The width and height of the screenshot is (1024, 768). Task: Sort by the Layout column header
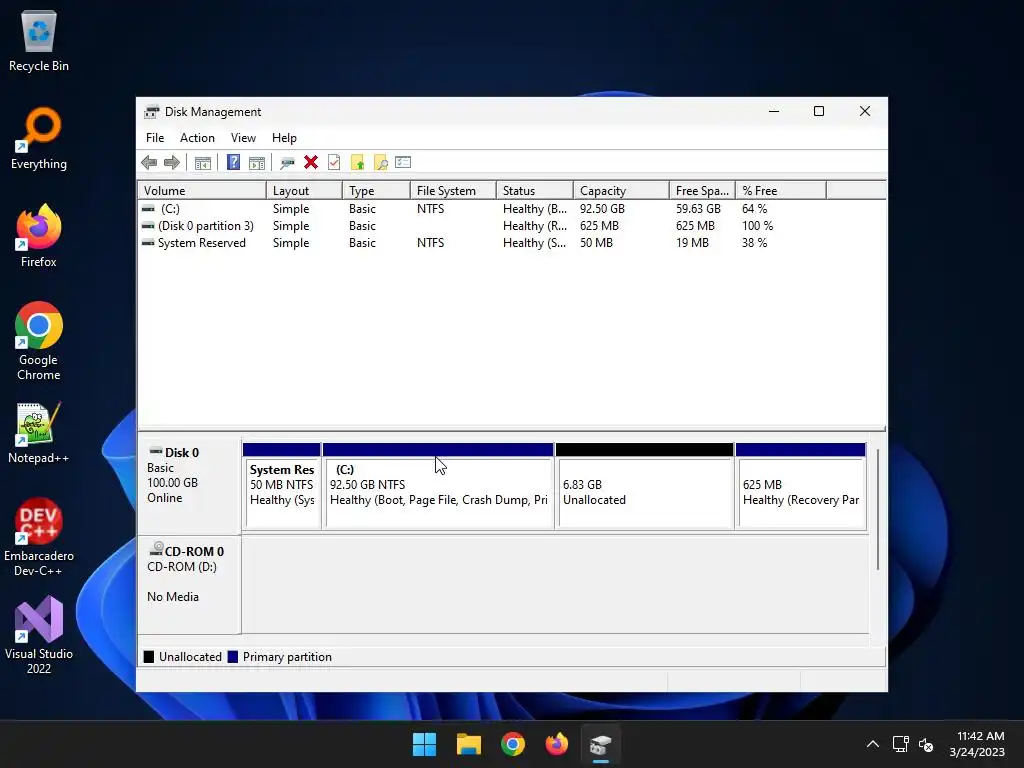click(x=304, y=191)
